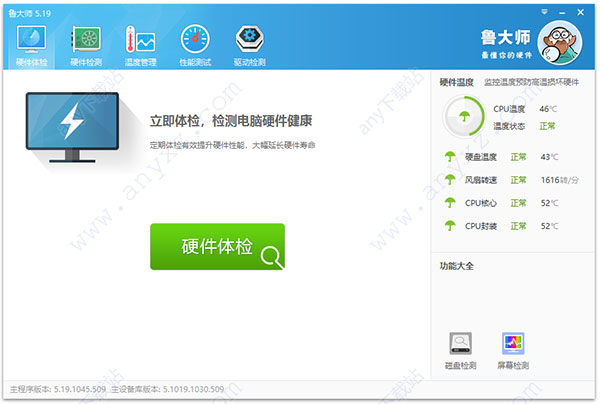Start the green 硬件体检 scan button
The image size is (600, 404).
[x=217, y=247]
